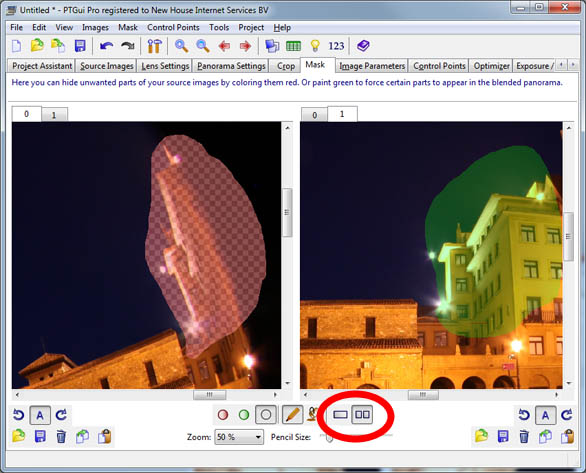Open the hammer and wrench options icon
The width and height of the screenshot is (586, 473).
click(154, 46)
